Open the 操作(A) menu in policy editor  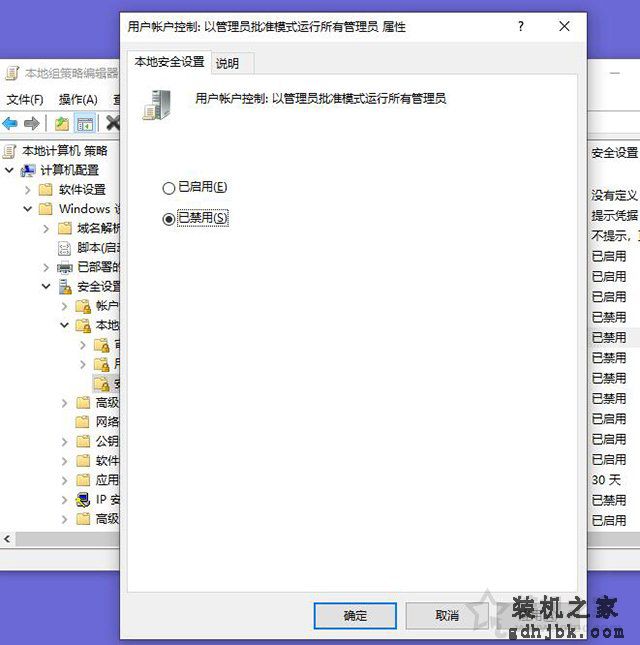pyautogui.click(x=78, y=100)
